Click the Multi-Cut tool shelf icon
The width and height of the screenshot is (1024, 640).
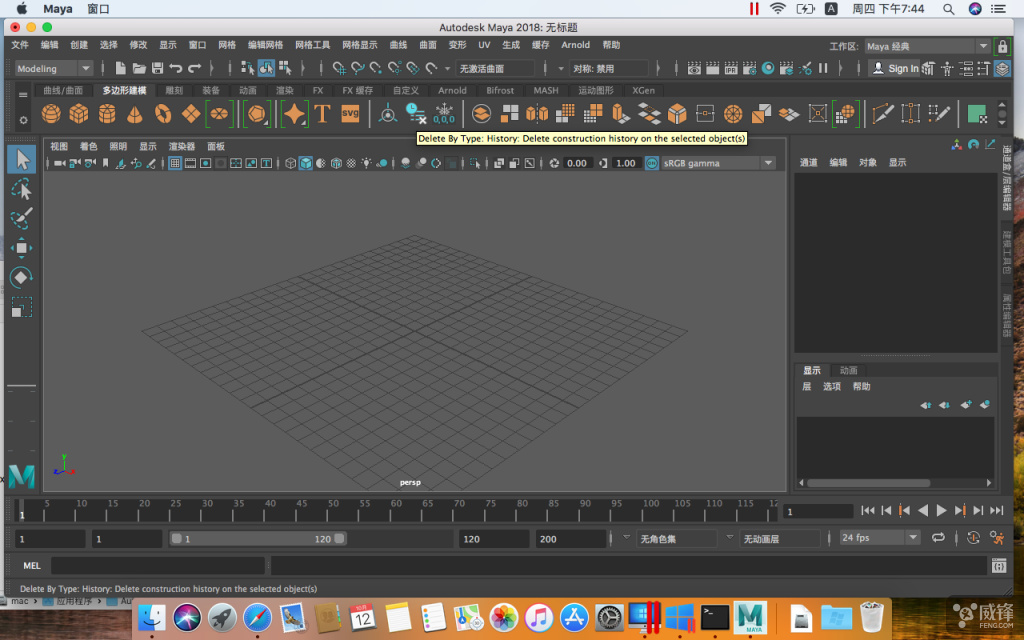882,114
